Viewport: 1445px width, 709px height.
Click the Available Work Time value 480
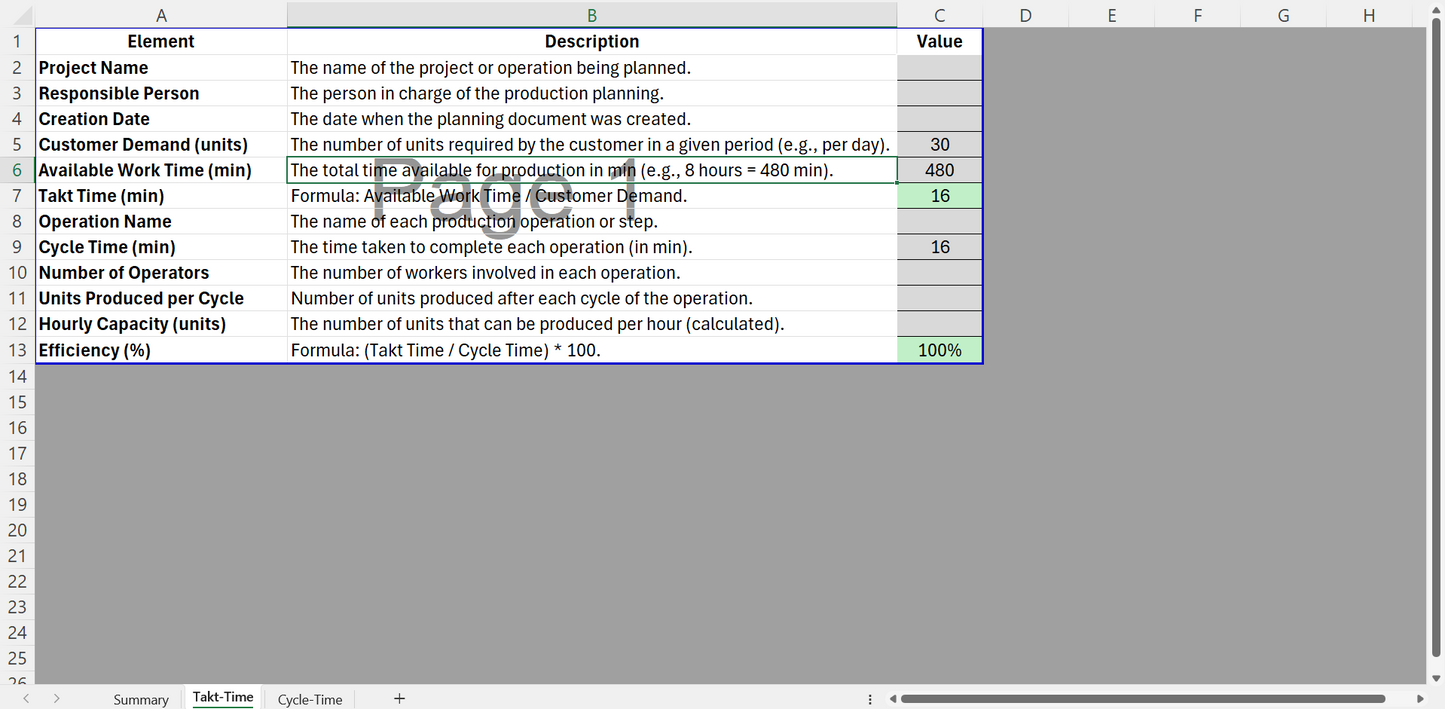pyautogui.click(x=939, y=170)
